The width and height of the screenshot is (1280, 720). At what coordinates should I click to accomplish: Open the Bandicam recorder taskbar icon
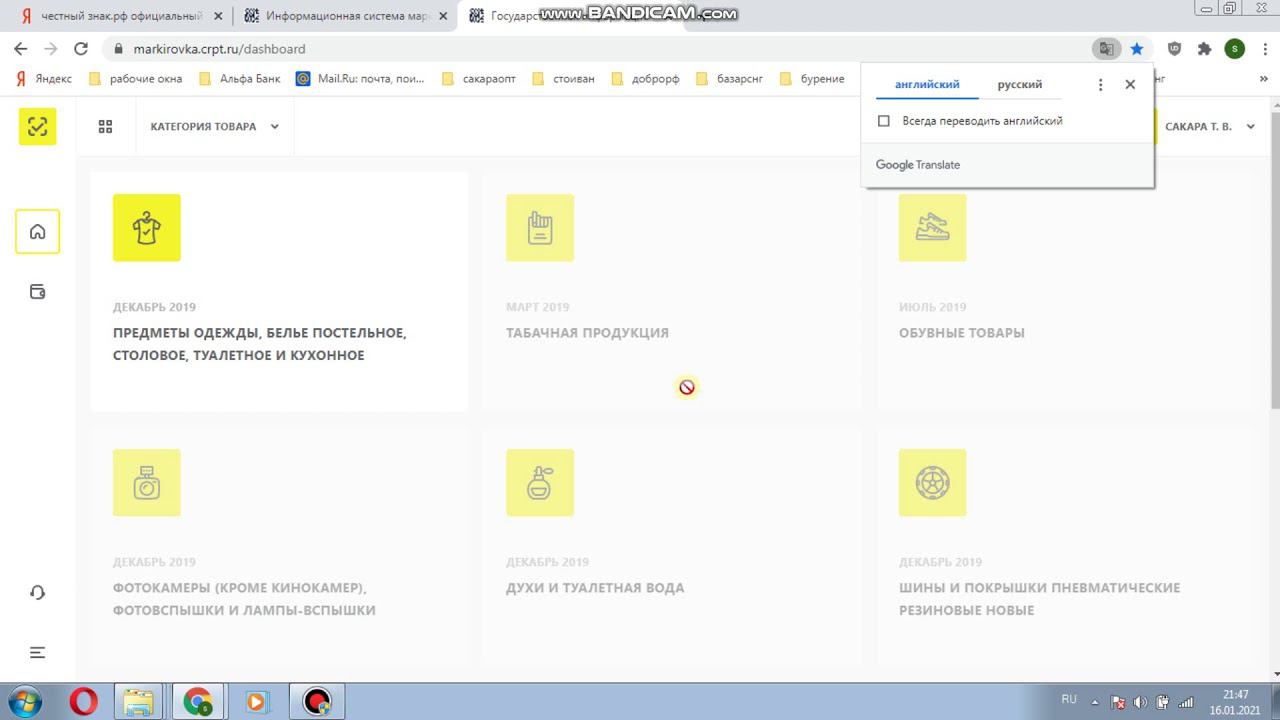(317, 701)
